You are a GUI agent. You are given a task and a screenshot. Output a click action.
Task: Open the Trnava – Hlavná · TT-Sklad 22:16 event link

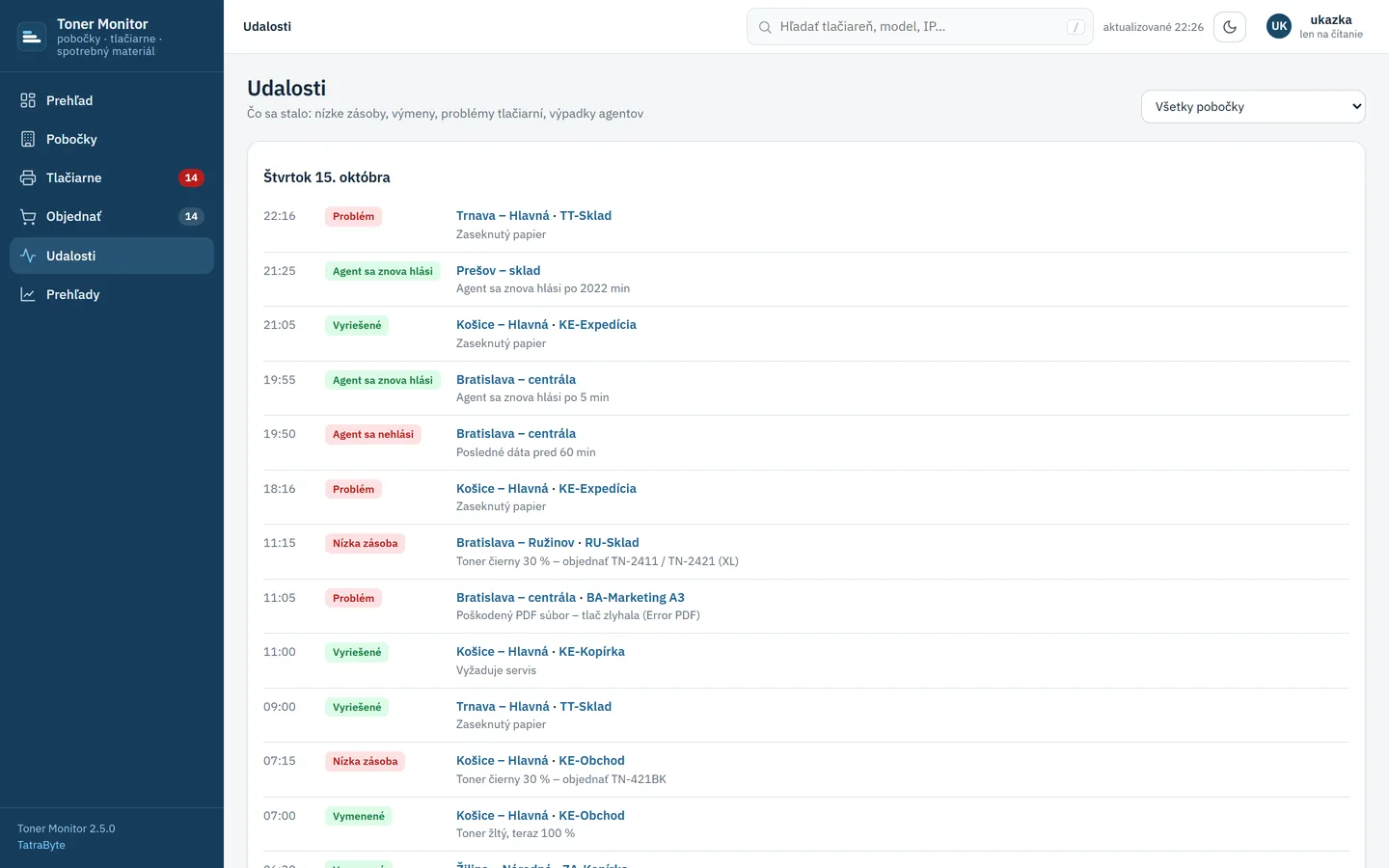click(x=533, y=216)
